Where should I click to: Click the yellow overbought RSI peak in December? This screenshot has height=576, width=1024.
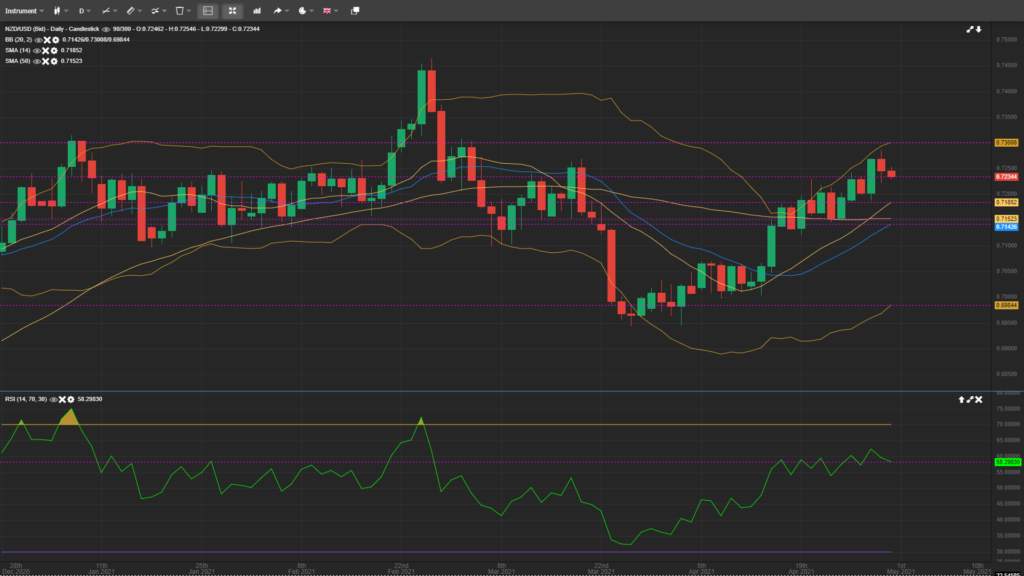[69, 417]
